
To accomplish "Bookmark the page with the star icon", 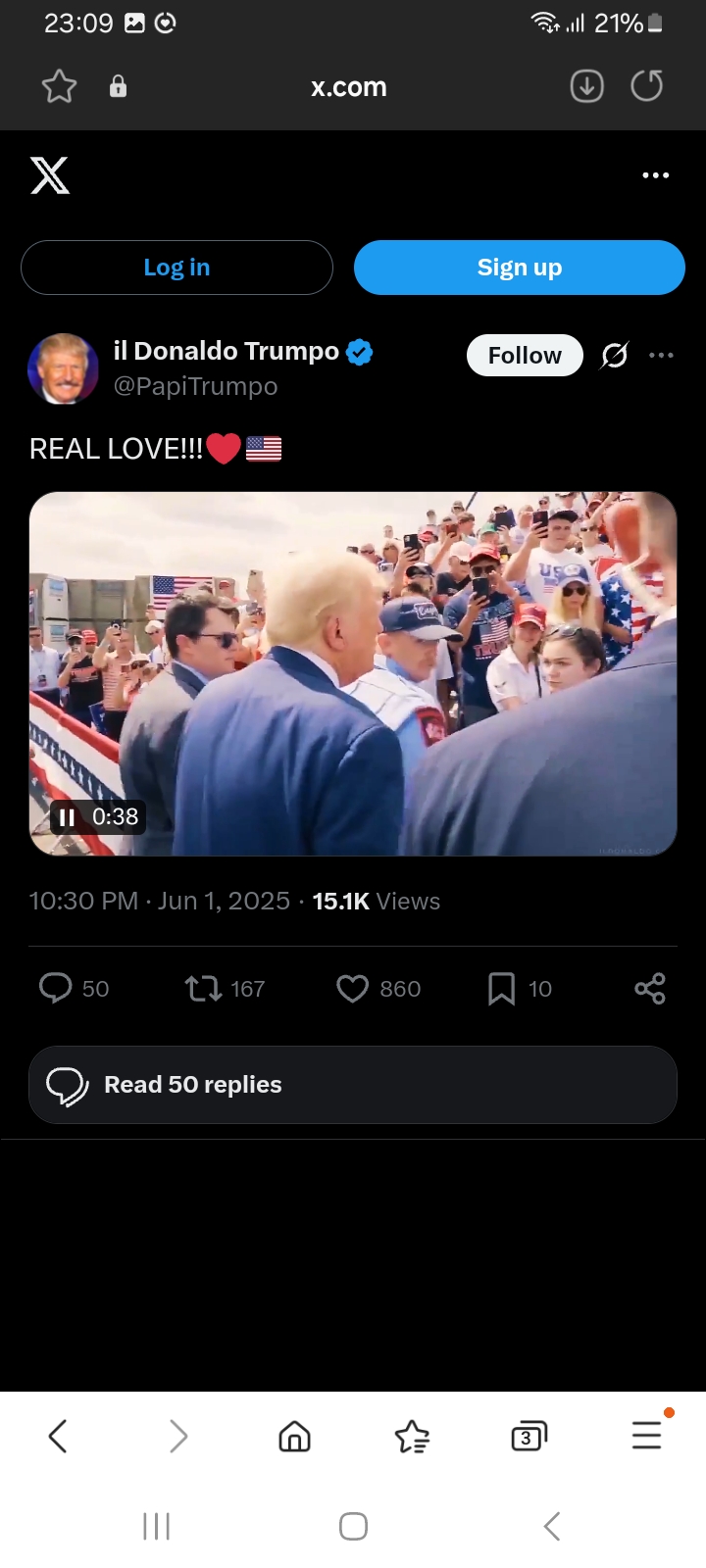I will tap(59, 86).
